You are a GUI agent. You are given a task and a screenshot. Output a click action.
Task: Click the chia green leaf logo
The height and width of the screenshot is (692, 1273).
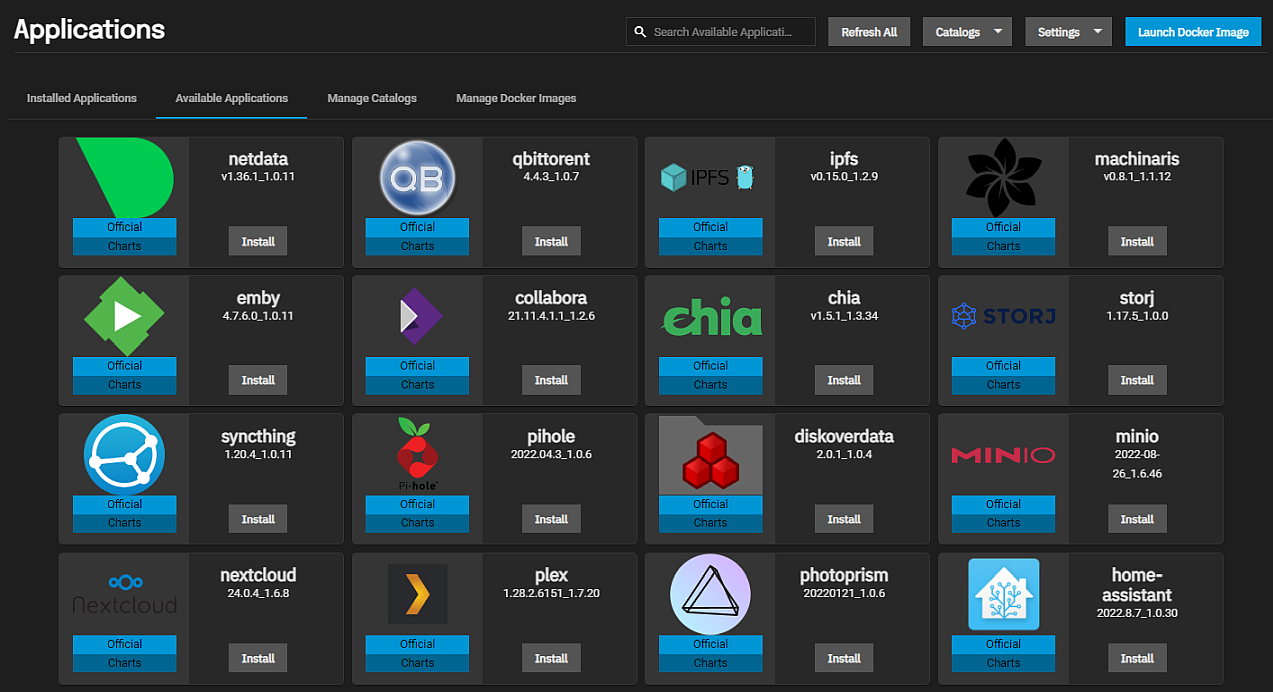click(711, 316)
